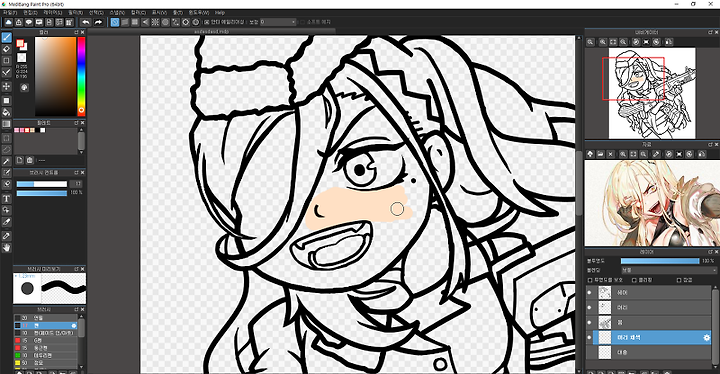This screenshot has height=374, width=720.
Task: Click the red view box in Navigator thumbnail
Action: click(633, 79)
